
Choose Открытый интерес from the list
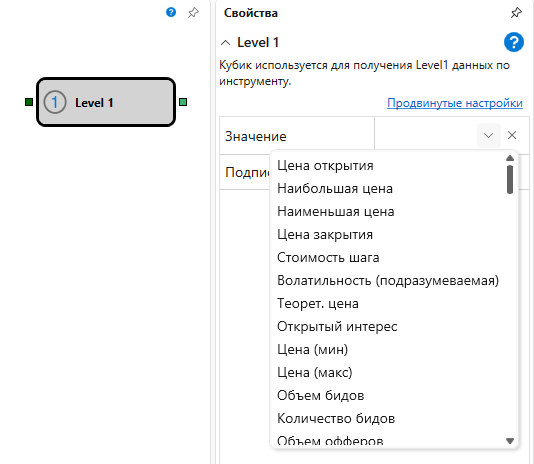[x=337, y=326]
